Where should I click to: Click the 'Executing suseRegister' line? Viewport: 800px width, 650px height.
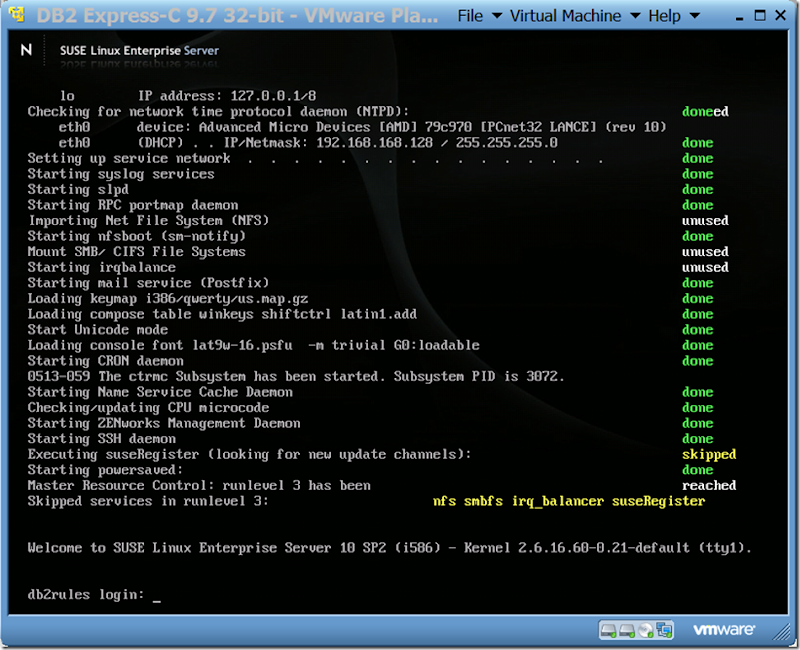pos(249,455)
